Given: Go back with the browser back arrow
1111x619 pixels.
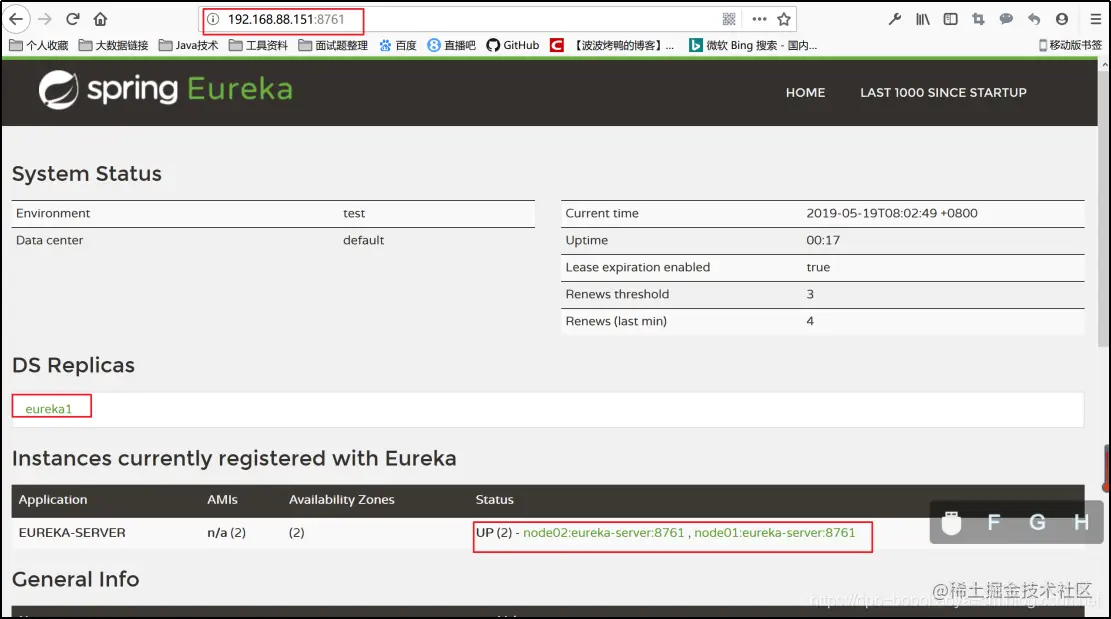Looking at the screenshot, I should [16, 19].
